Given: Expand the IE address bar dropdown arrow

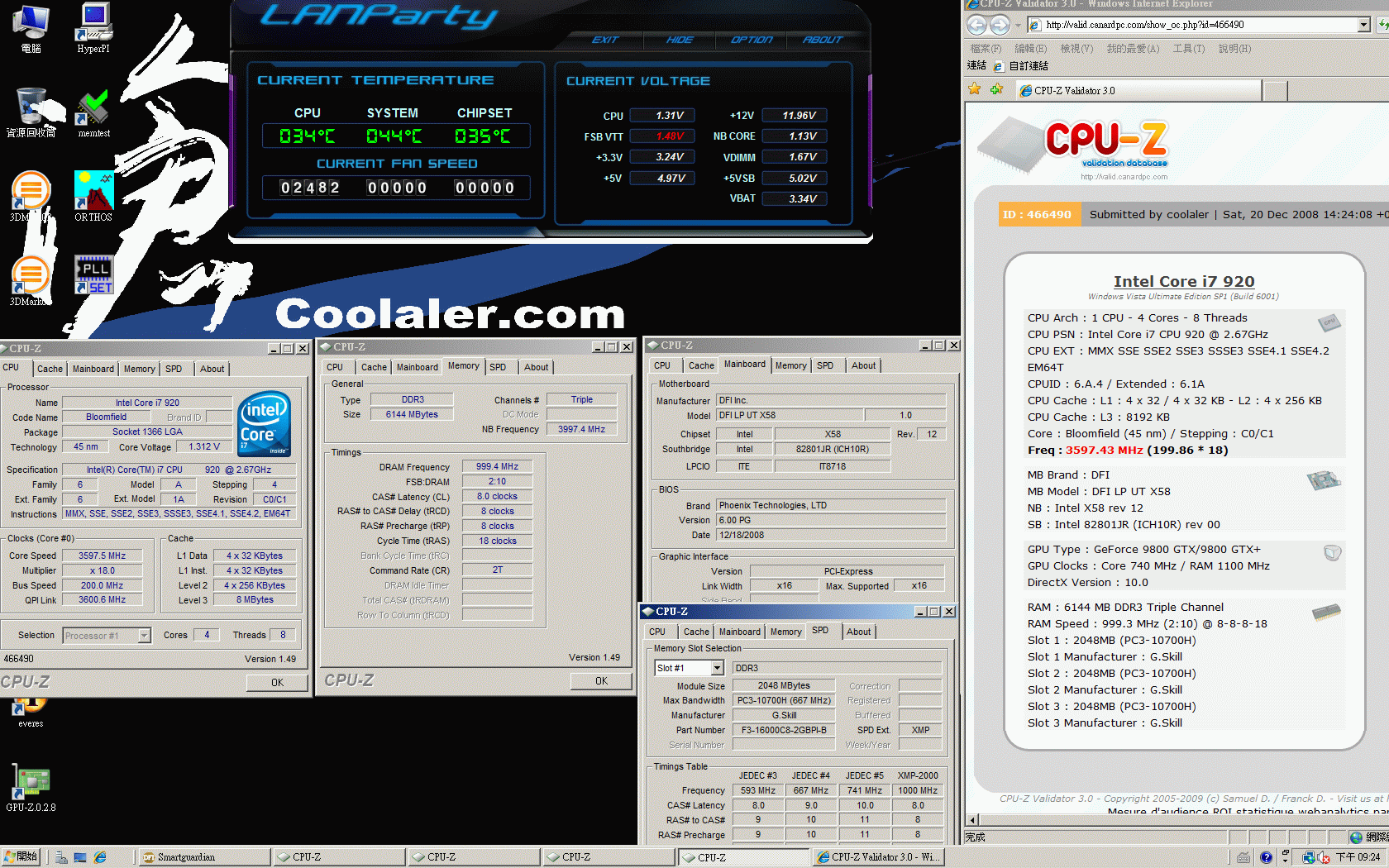Looking at the screenshot, I should pyautogui.click(x=1364, y=25).
